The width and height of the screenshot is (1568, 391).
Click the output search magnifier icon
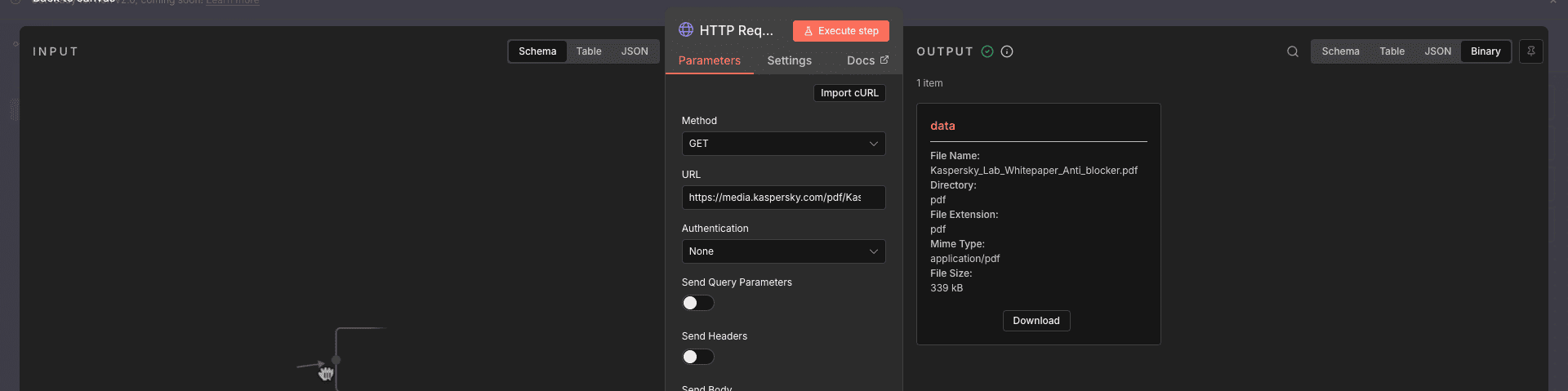(1293, 51)
